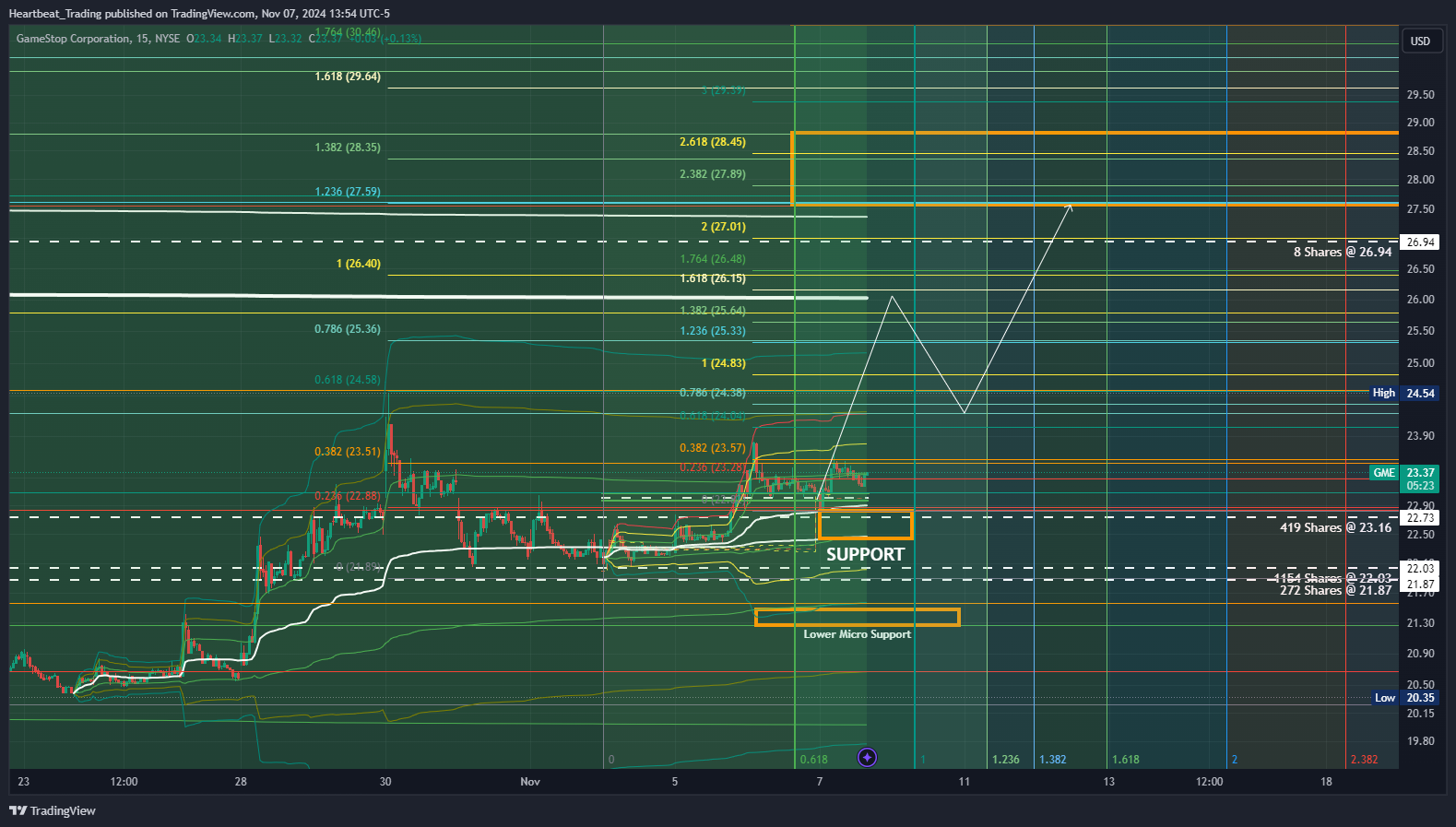
Task: Click the purple lightning event marker icon
Action: [867, 758]
